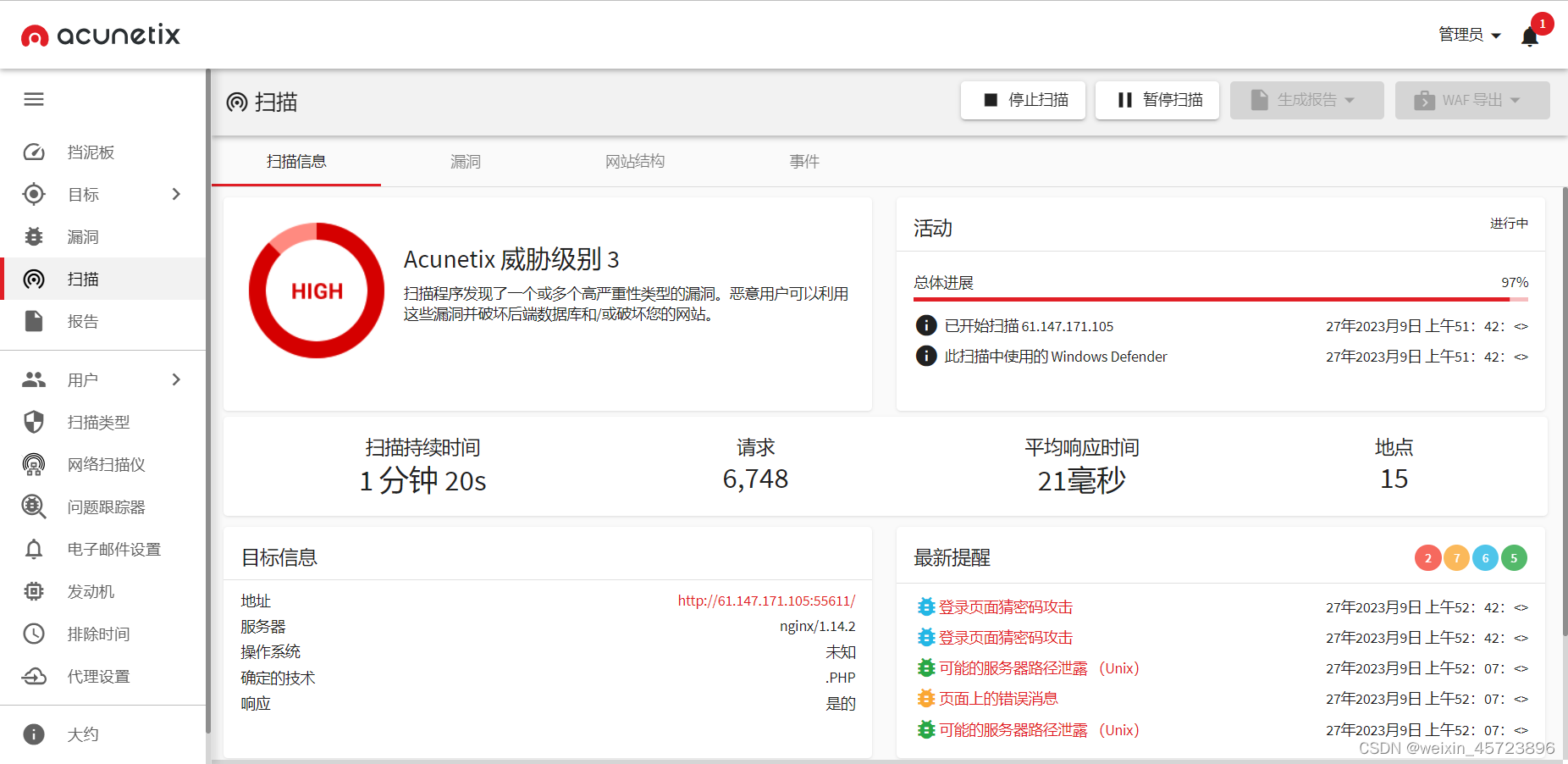Open the WAF 导出 dropdown
This screenshot has height=764, width=1568.
(1472, 100)
